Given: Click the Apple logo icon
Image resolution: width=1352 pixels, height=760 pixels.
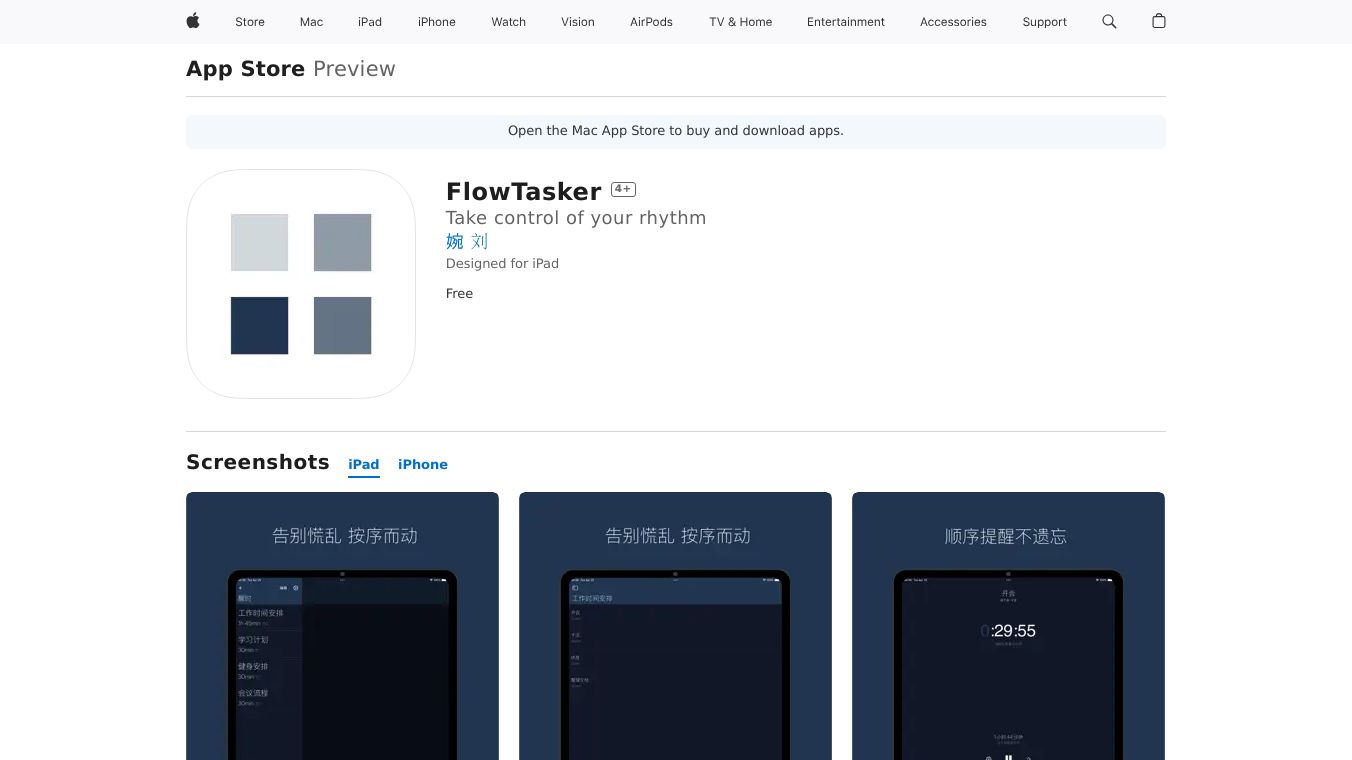Looking at the screenshot, I should (x=193, y=21).
